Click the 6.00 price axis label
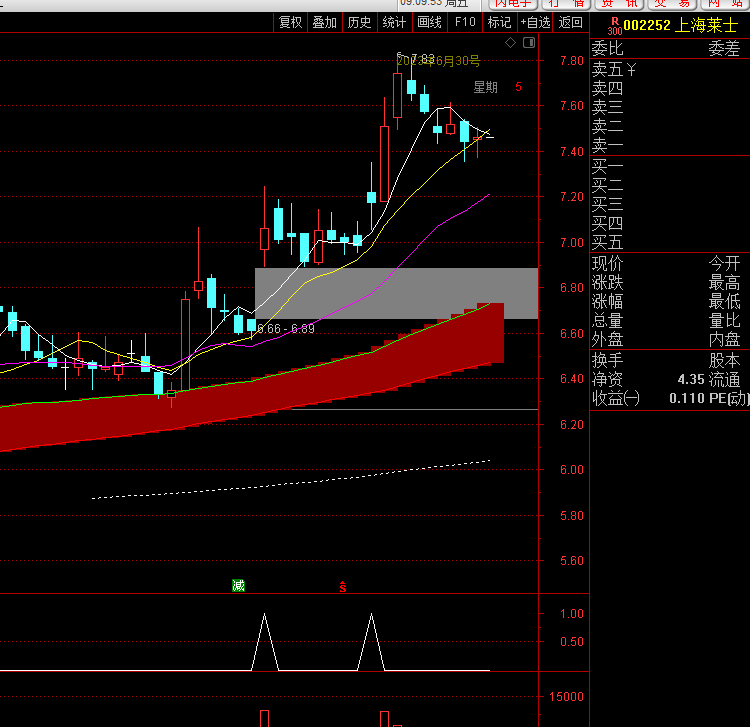 [x=572, y=470]
